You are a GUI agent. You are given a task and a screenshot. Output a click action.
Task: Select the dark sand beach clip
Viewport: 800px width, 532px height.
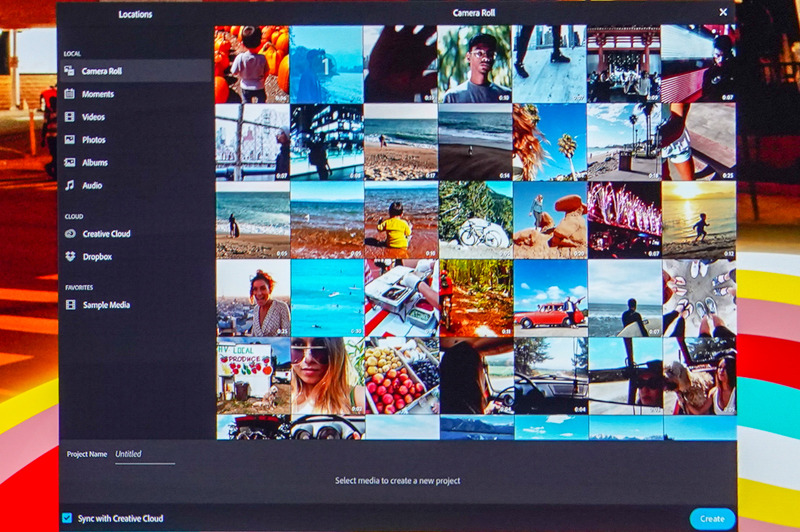pos(475,142)
